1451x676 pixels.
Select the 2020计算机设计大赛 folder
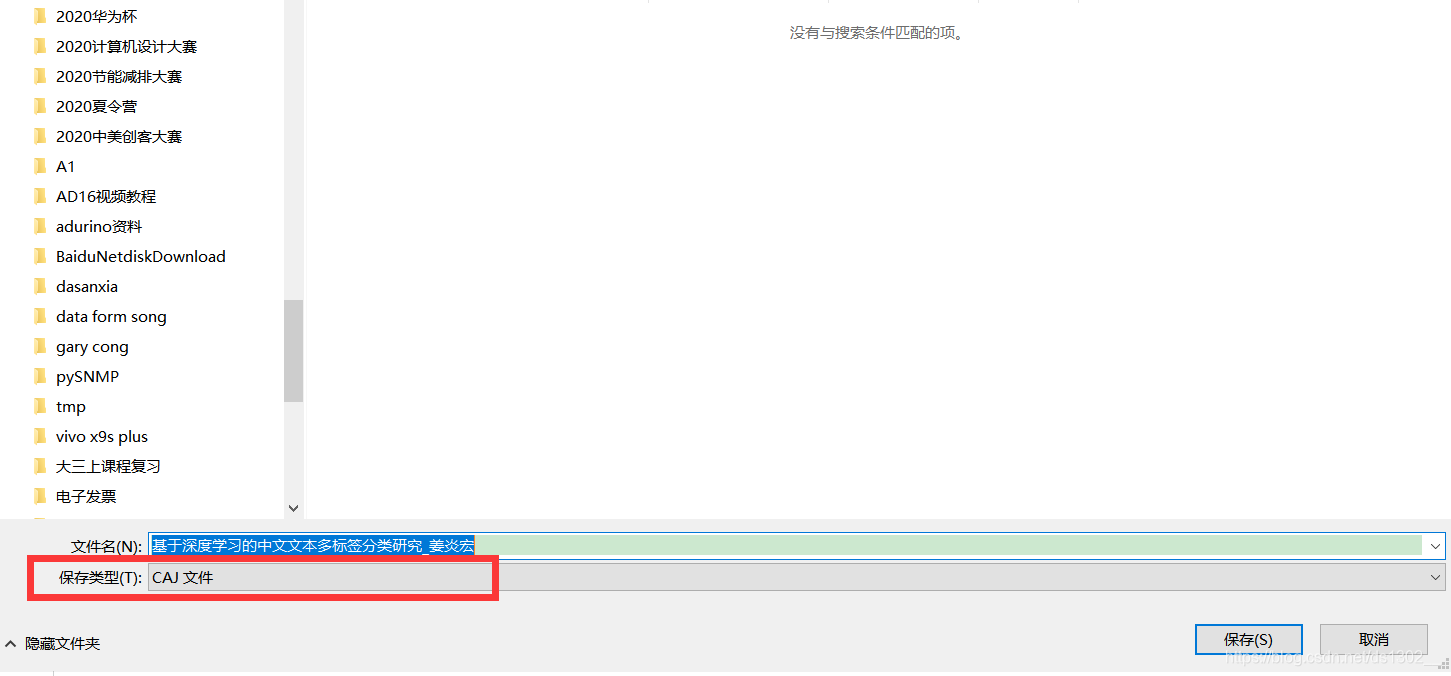pyautogui.click(x=126, y=46)
